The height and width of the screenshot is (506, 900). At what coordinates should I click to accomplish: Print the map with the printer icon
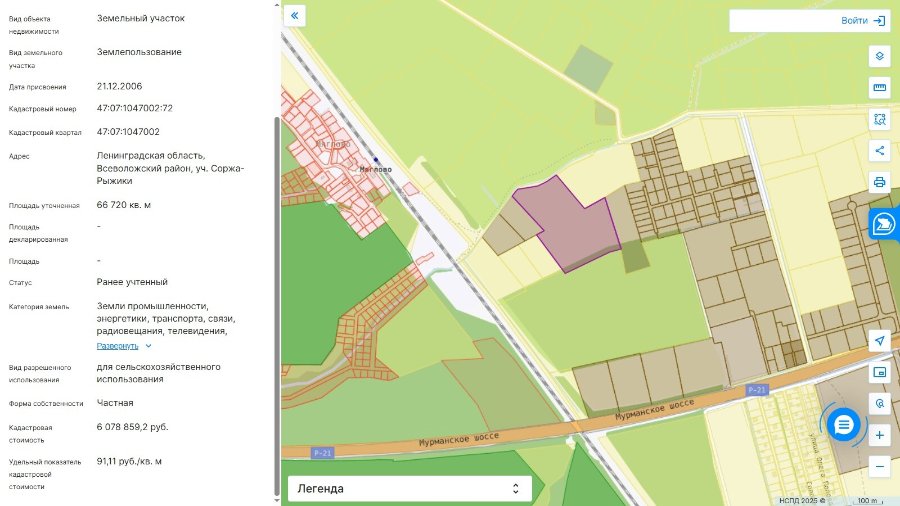tap(879, 182)
